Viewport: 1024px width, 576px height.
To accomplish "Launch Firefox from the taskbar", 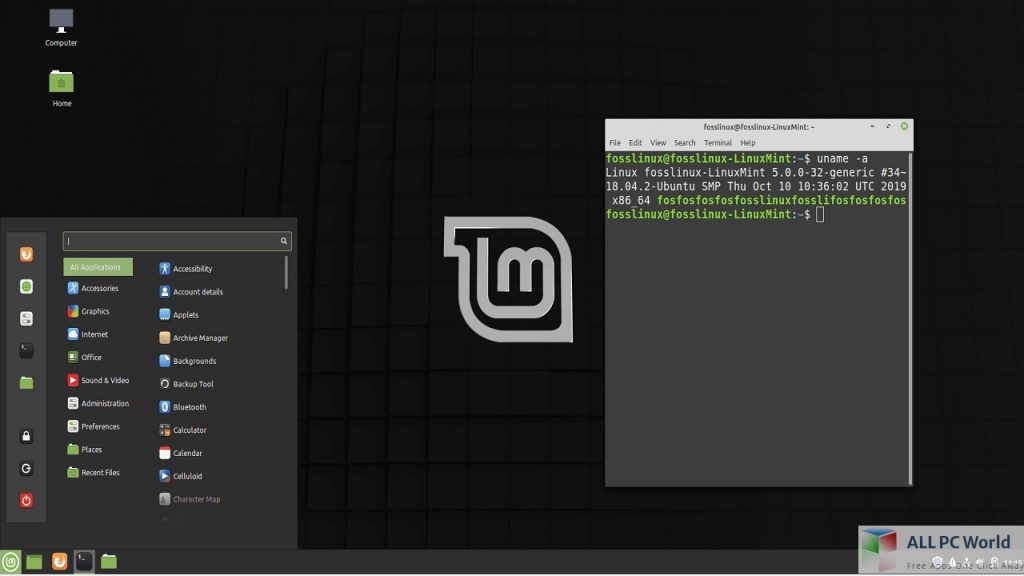I will 60,561.
